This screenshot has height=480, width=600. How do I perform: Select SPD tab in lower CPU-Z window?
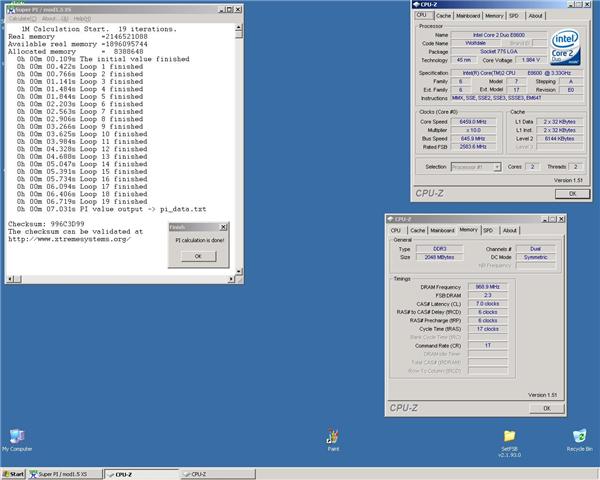pyautogui.click(x=488, y=230)
